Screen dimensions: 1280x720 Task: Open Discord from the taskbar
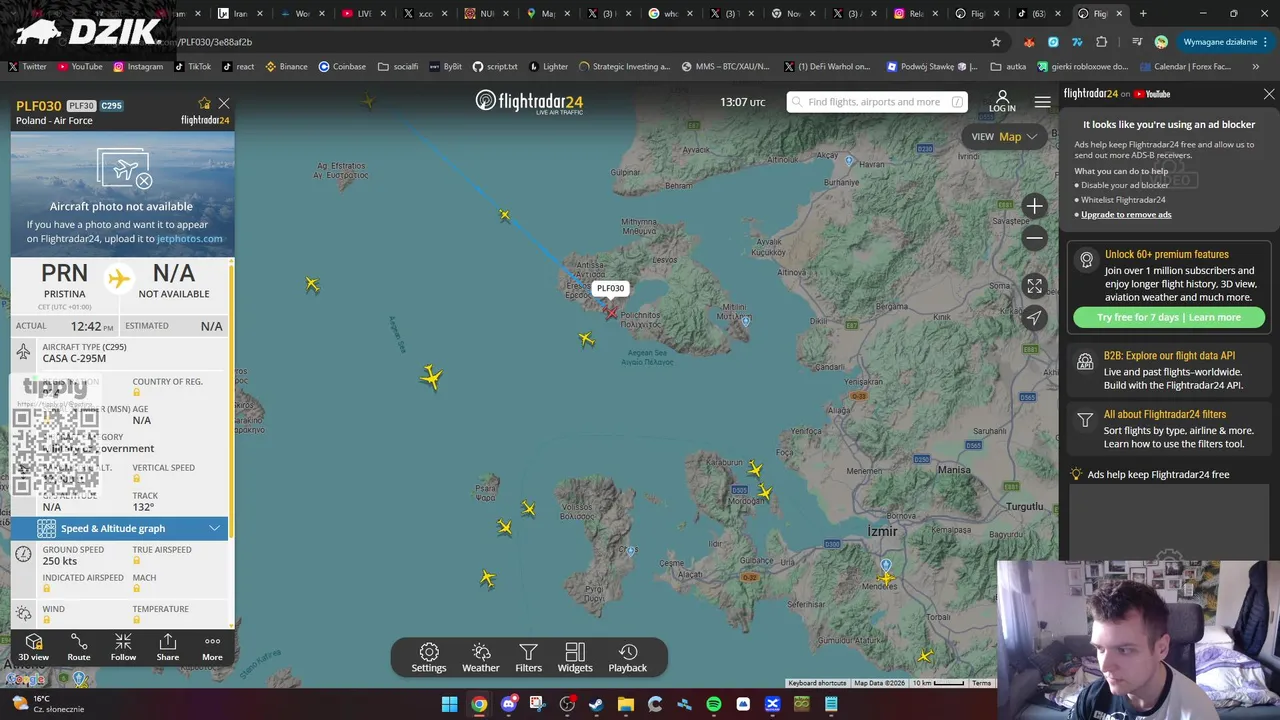509,704
